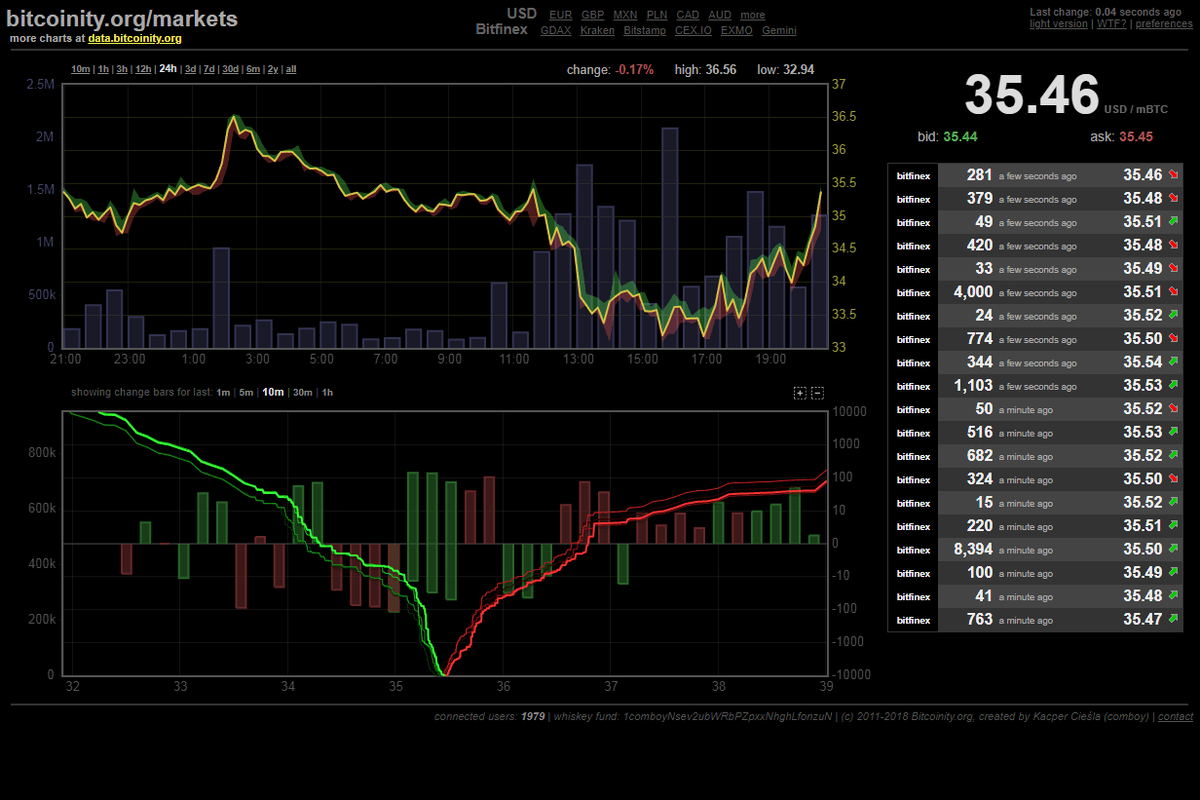Switch currency to GBP

coord(593,15)
